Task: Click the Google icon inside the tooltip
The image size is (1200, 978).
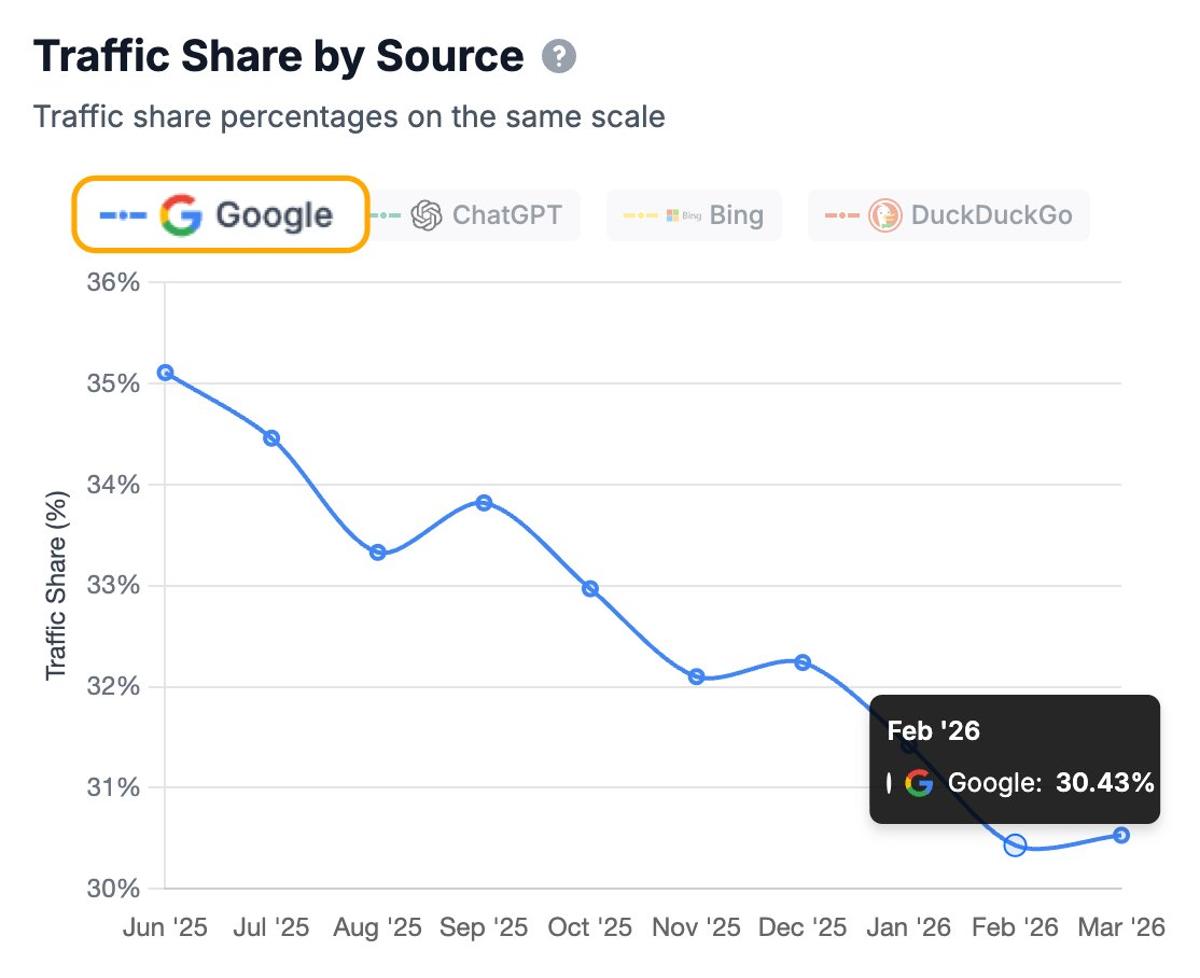Action: [919, 784]
